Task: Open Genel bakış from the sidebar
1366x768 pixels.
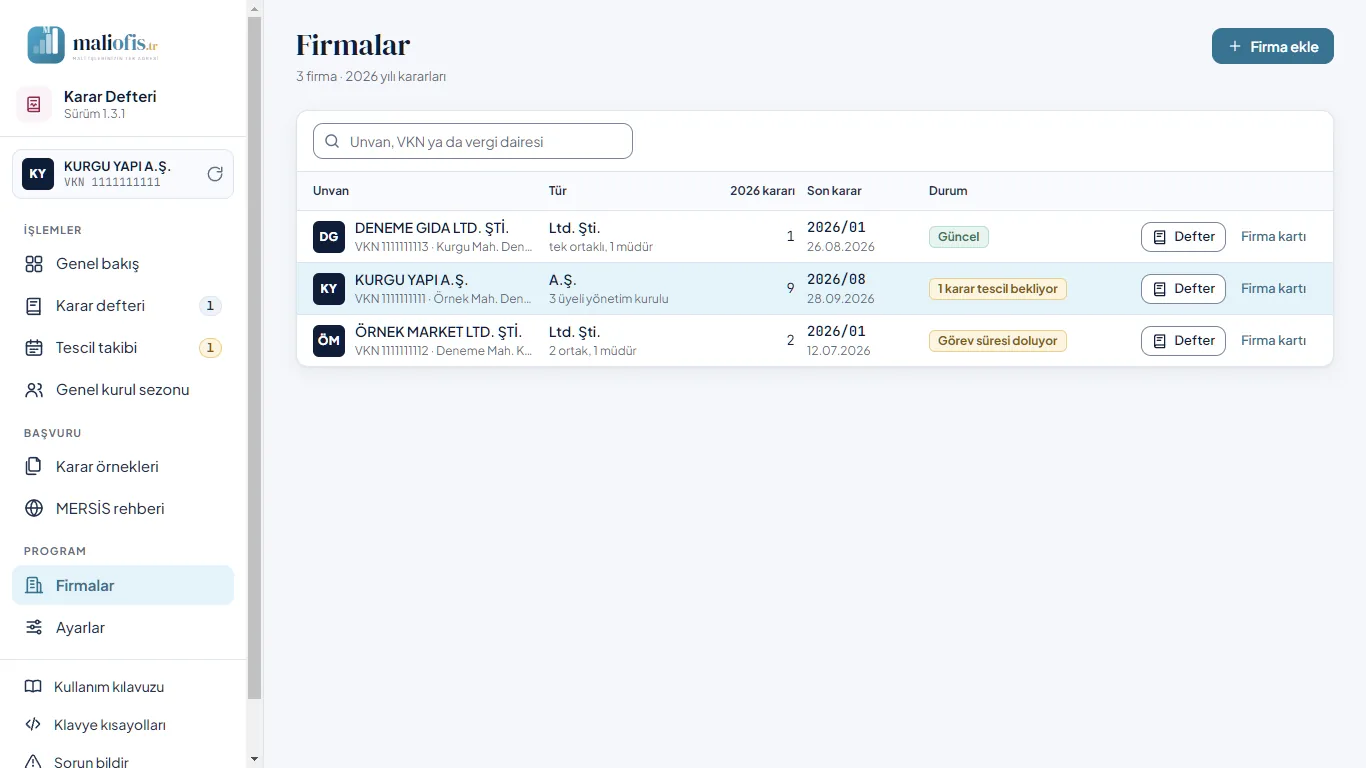Action: click(x=123, y=264)
